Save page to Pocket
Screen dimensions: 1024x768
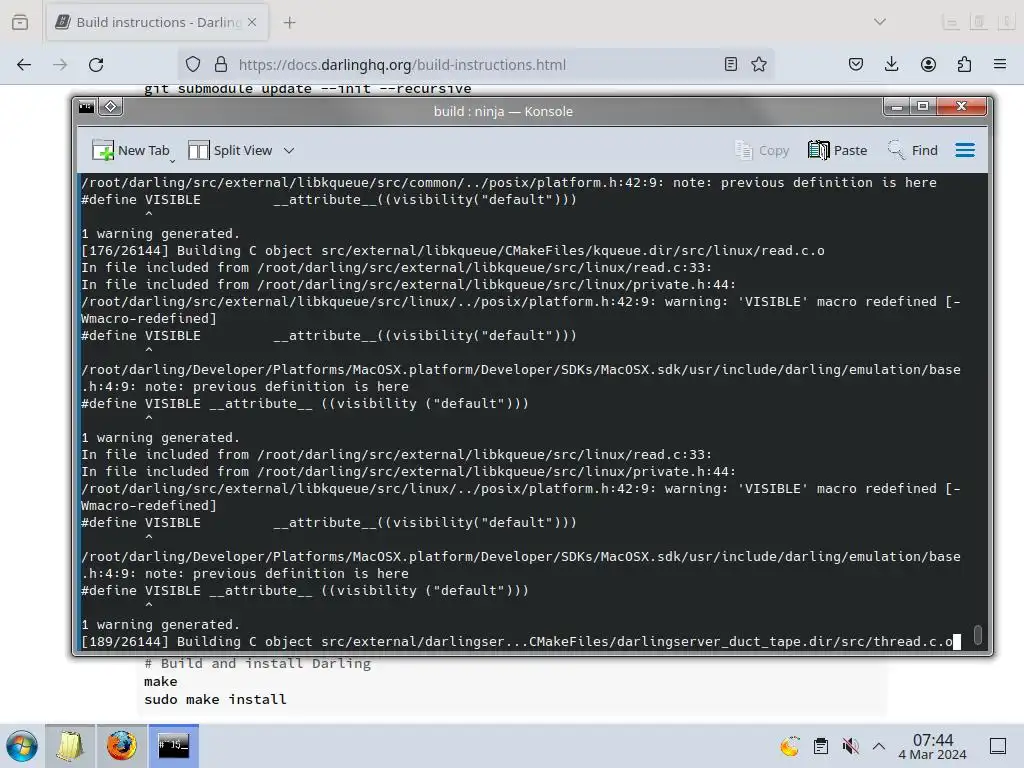(x=856, y=64)
